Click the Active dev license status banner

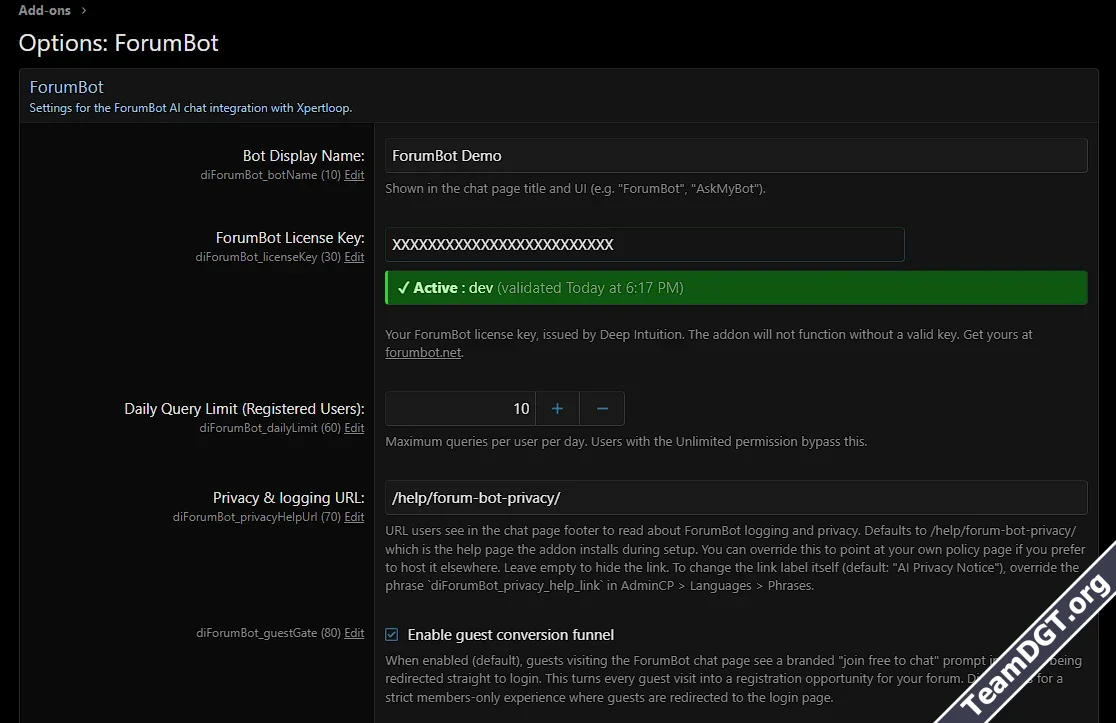(x=736, y=287)
